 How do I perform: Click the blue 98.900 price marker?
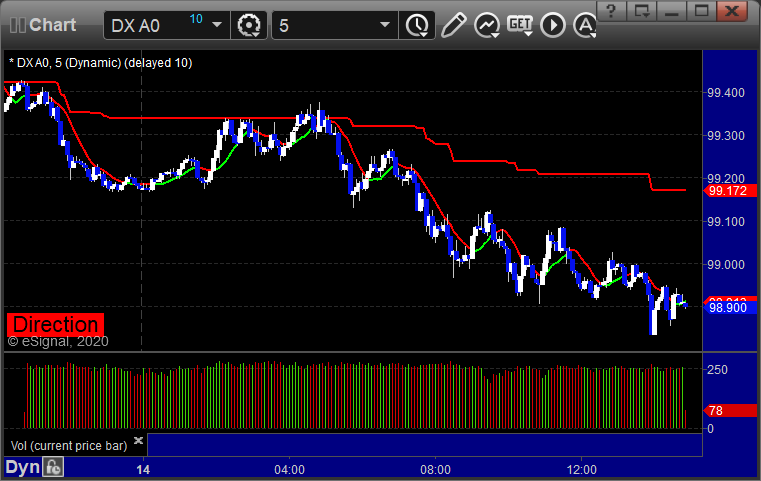(730, 307)
